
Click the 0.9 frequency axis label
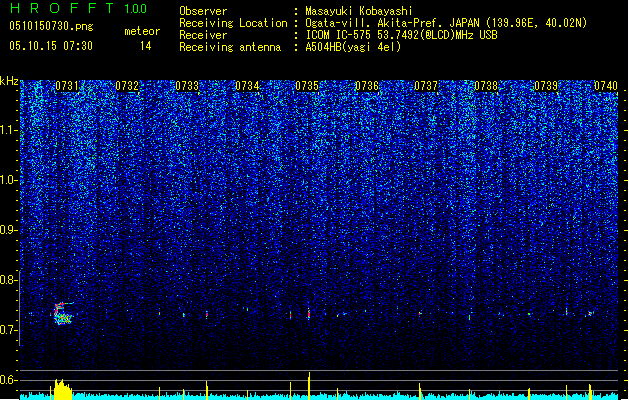[9, 230]
